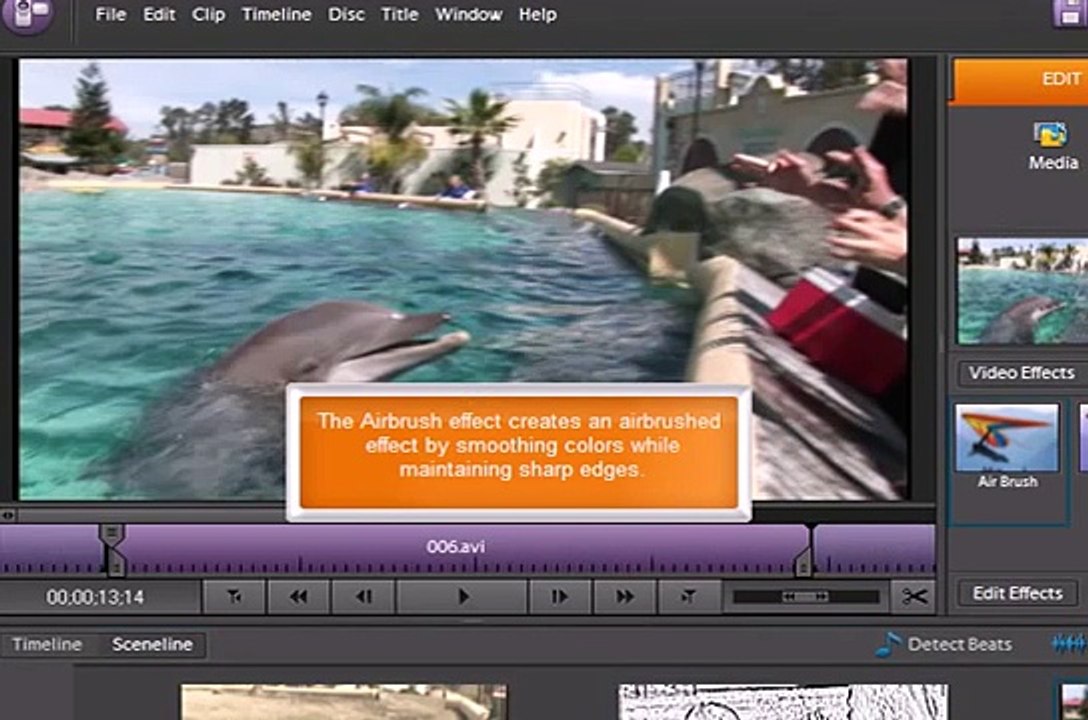Viewport: 1088px width, 720px height.
Task: Select the first sceneline clip thumbnail
Action: [x=343, y=702]
